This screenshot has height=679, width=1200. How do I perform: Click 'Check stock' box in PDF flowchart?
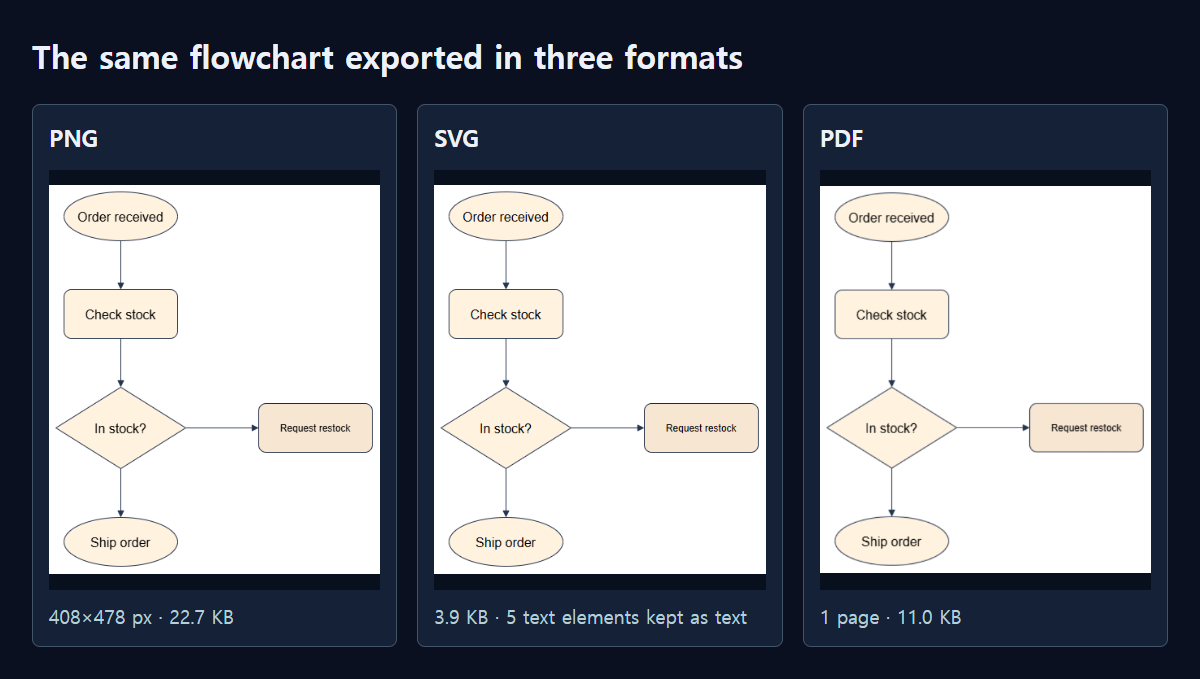click(891, 314)
